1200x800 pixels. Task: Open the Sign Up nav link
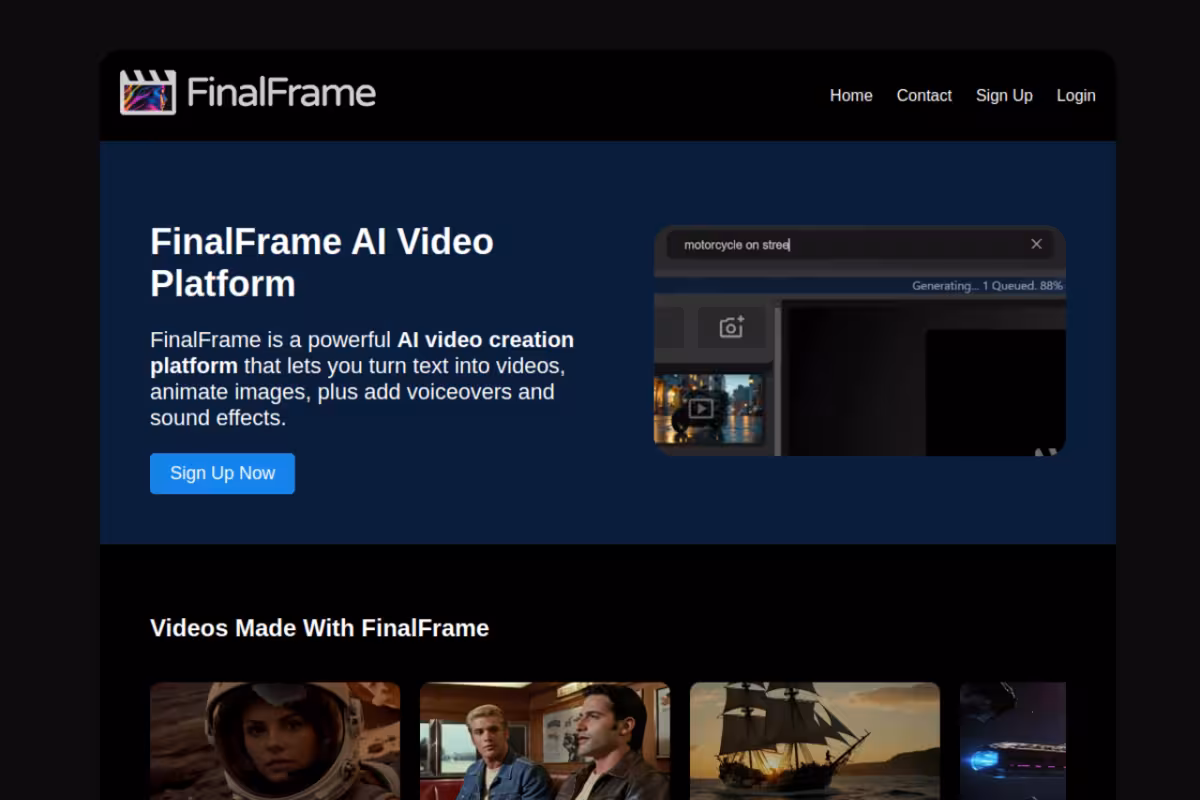tap(1004, 95)
